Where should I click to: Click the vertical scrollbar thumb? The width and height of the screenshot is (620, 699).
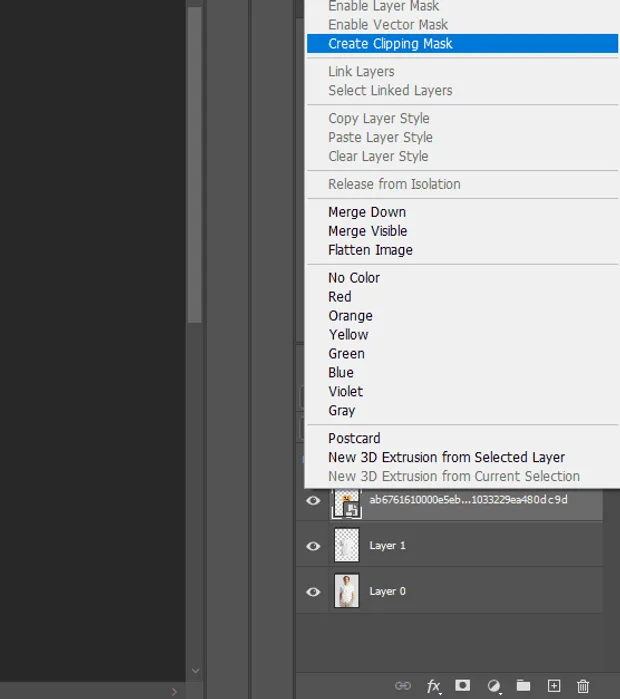click(194, 164)
